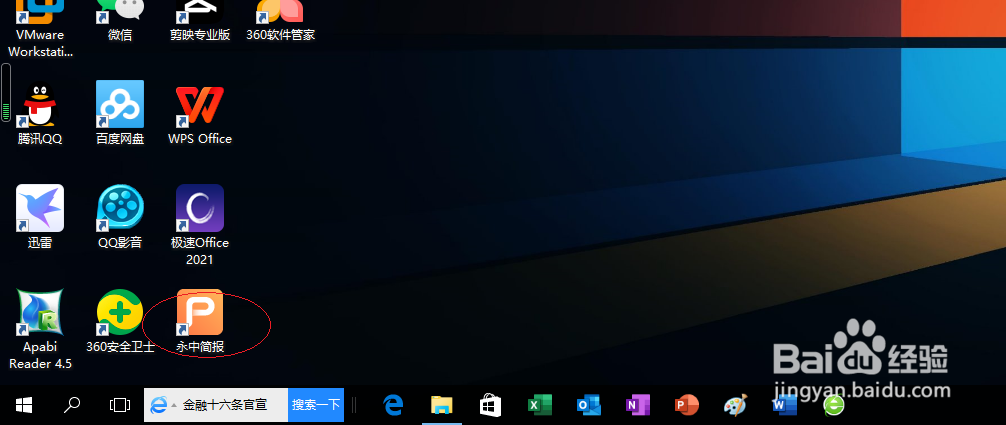Expand dropdown arrow beside IE logo
The height and width of the screenshot is (425, 1006).
(x=173, y=406)
